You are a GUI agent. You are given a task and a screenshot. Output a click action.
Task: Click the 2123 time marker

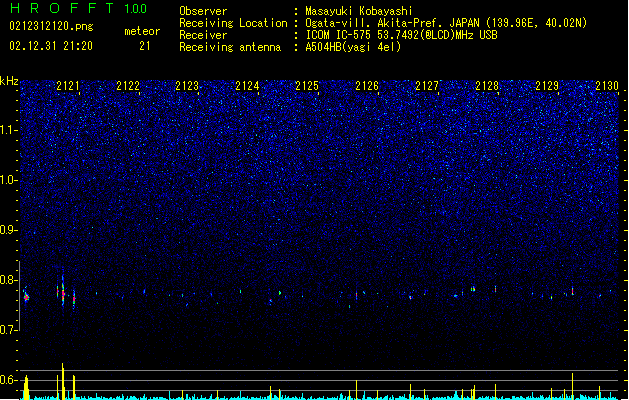point(187,86)
